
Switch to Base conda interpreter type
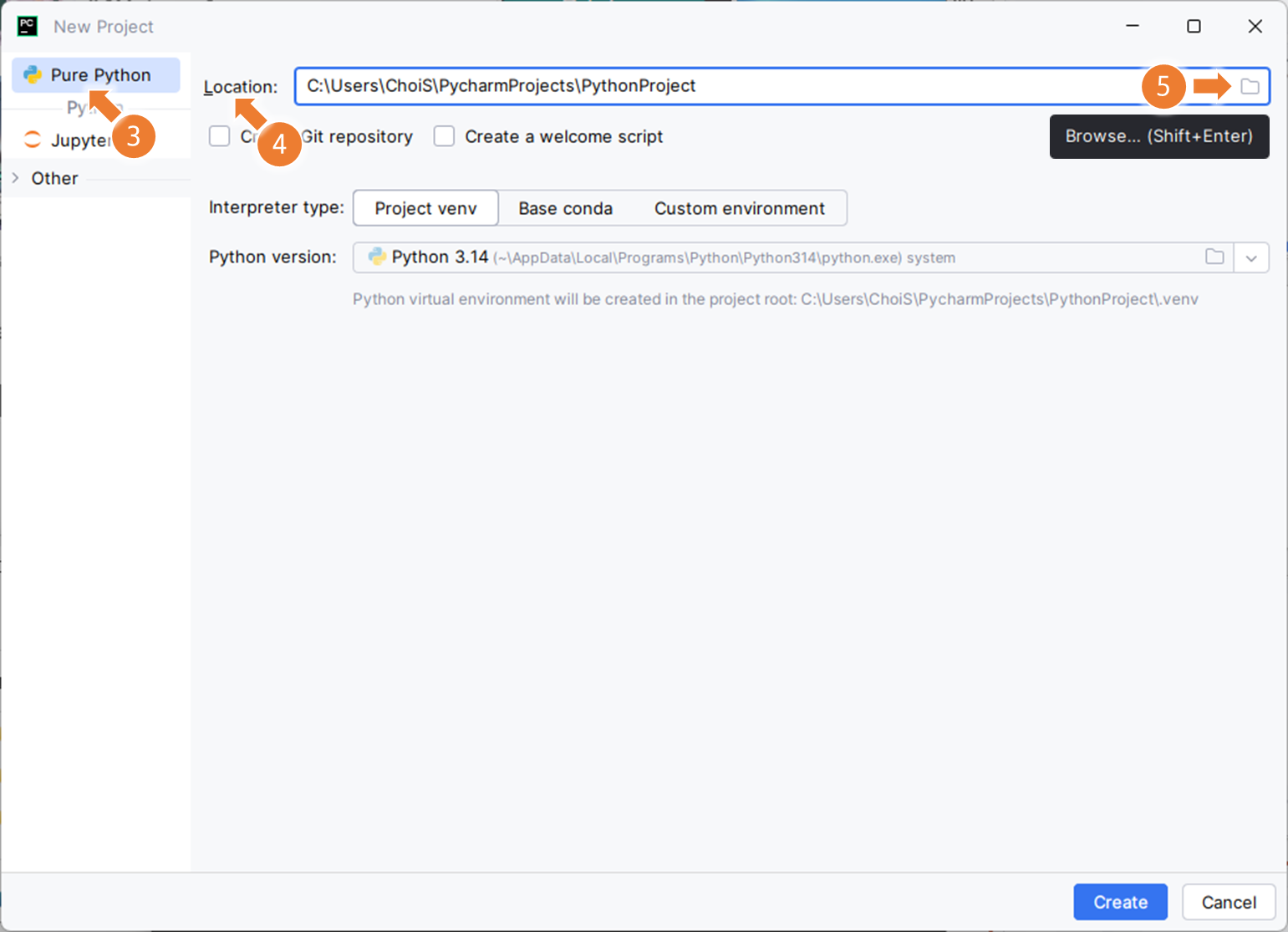[x=566, y=208]
